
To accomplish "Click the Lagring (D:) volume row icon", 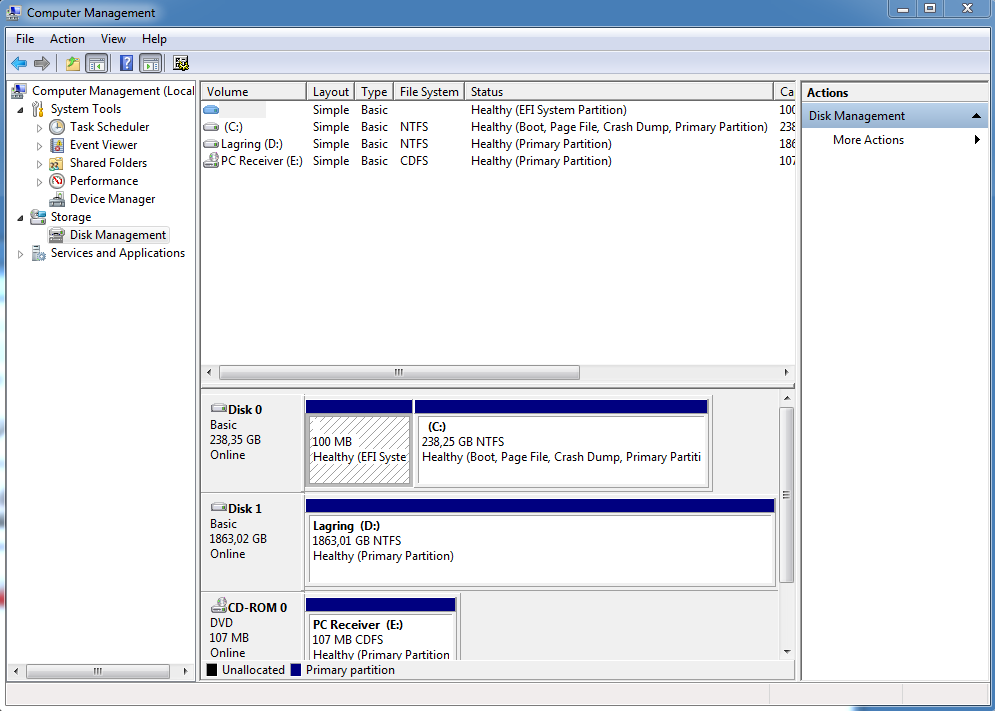I will point(211,144).
